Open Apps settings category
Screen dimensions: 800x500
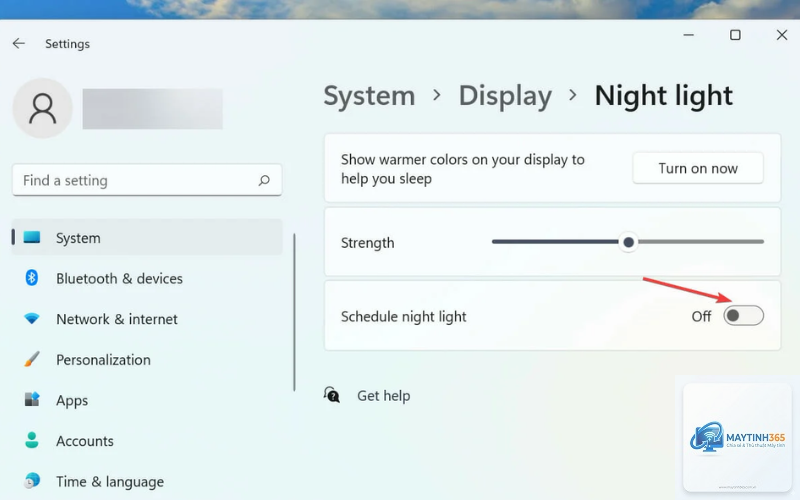click(x=147, y=400)
